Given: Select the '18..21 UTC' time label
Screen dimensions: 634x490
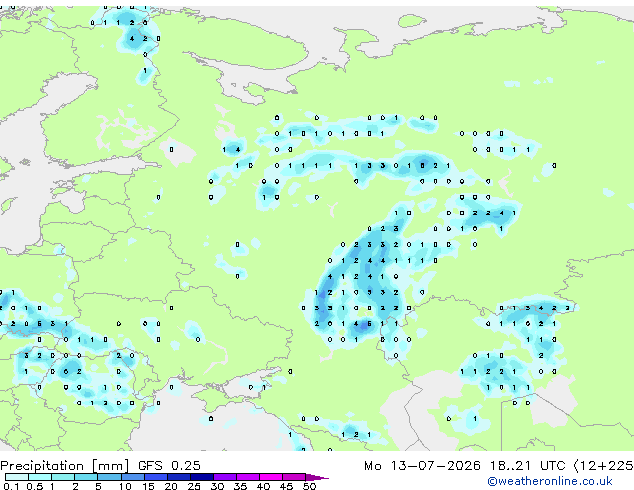Looking at the screenshot, I should [528, 466].
